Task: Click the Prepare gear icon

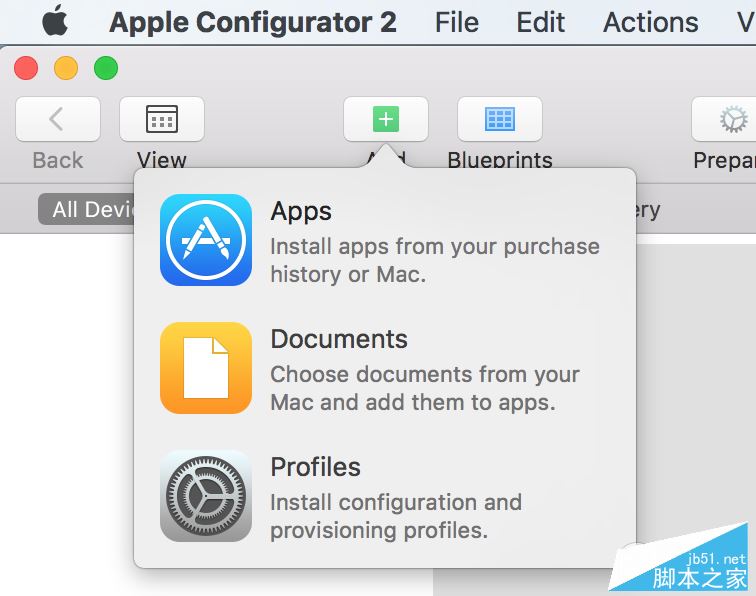Action: point(732,120)
